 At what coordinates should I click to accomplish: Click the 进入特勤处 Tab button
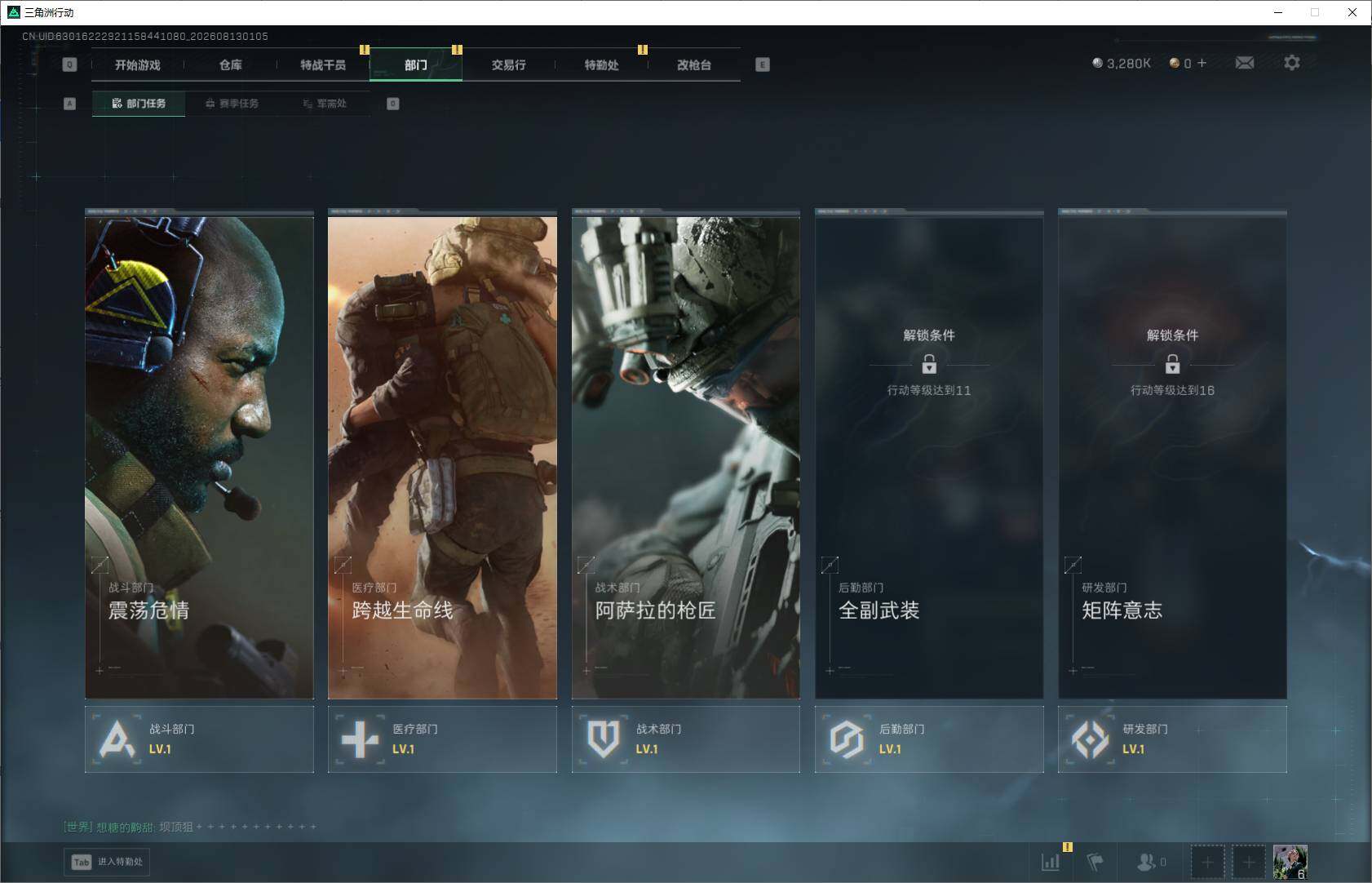[108, 862]
